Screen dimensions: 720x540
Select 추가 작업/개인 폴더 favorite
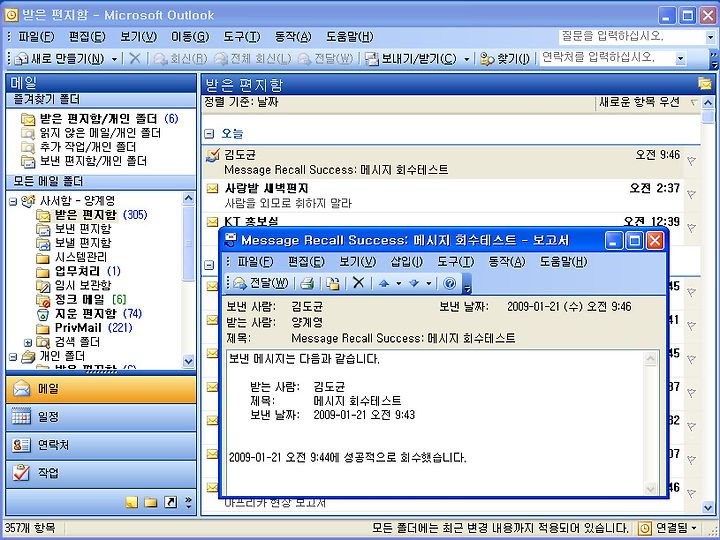79,147
